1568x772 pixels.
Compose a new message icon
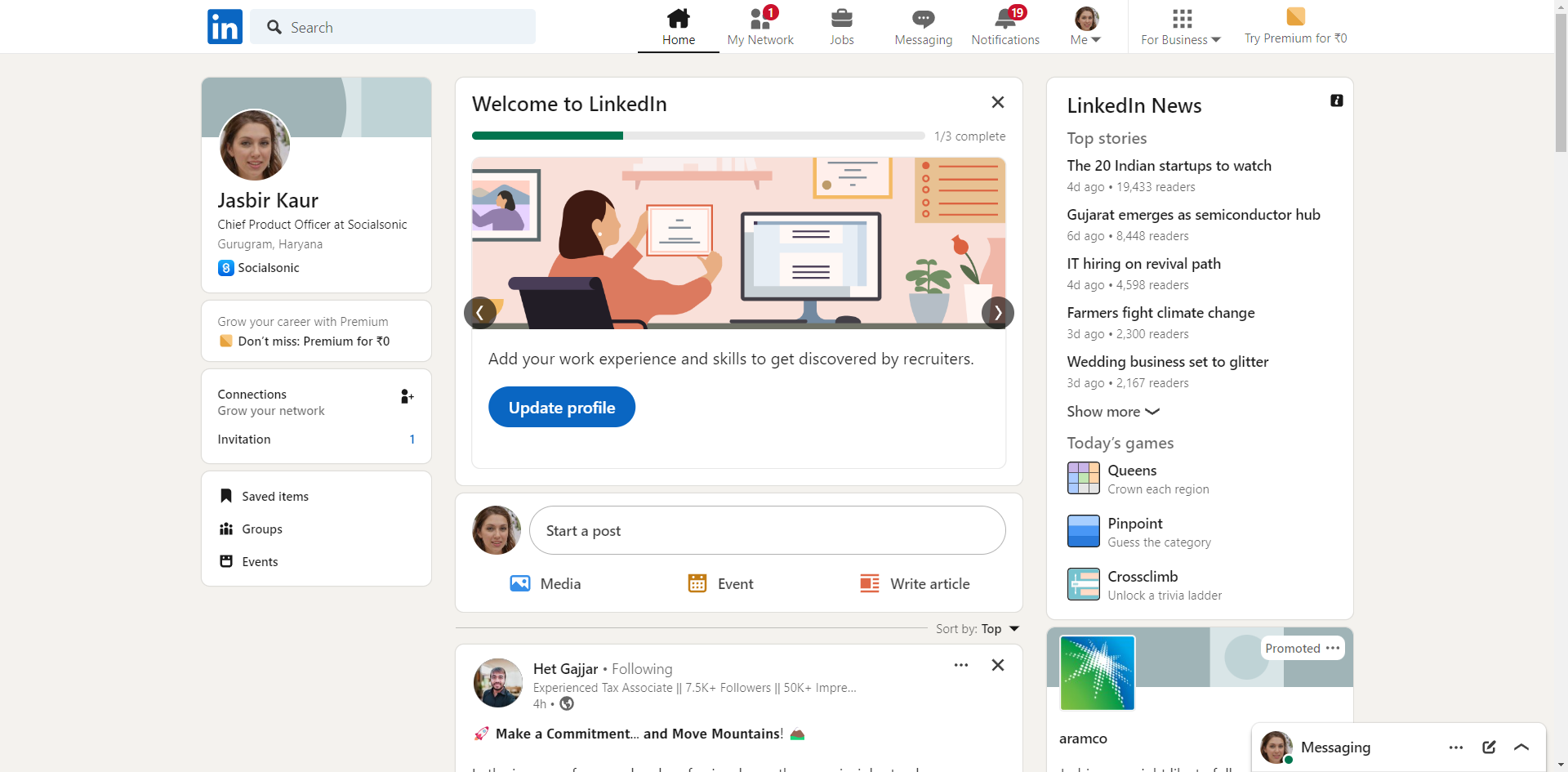tap(1489, 747)
